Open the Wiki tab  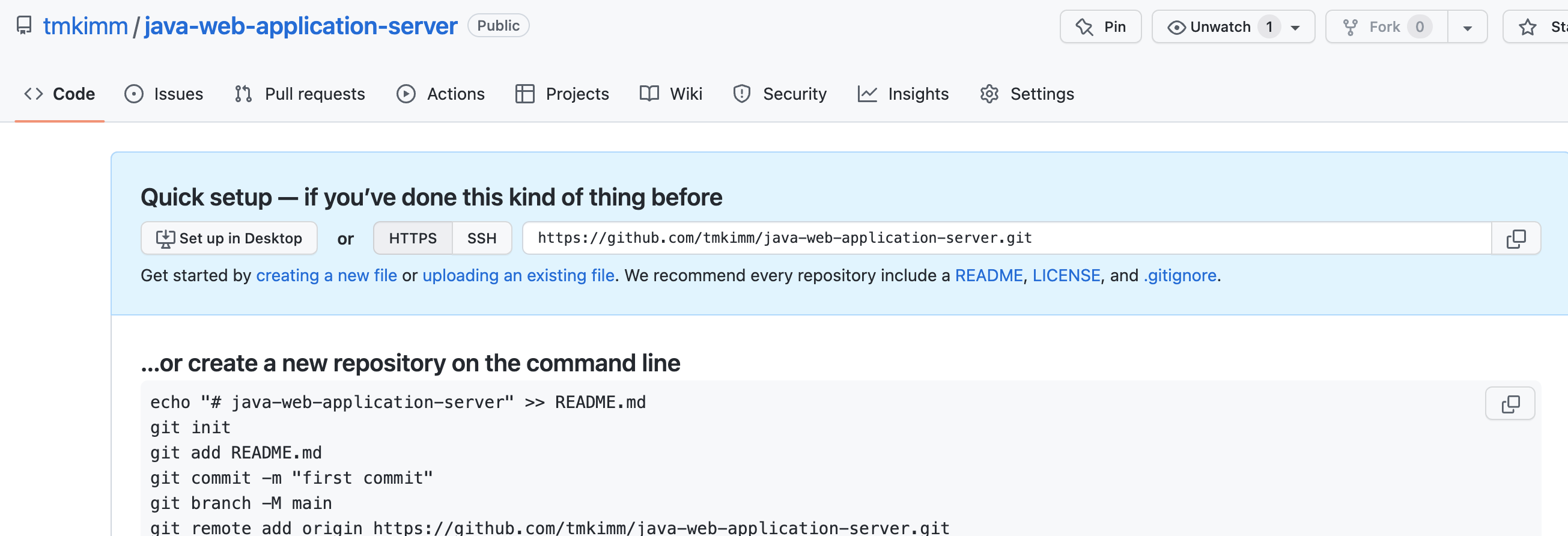click(672, 94)
